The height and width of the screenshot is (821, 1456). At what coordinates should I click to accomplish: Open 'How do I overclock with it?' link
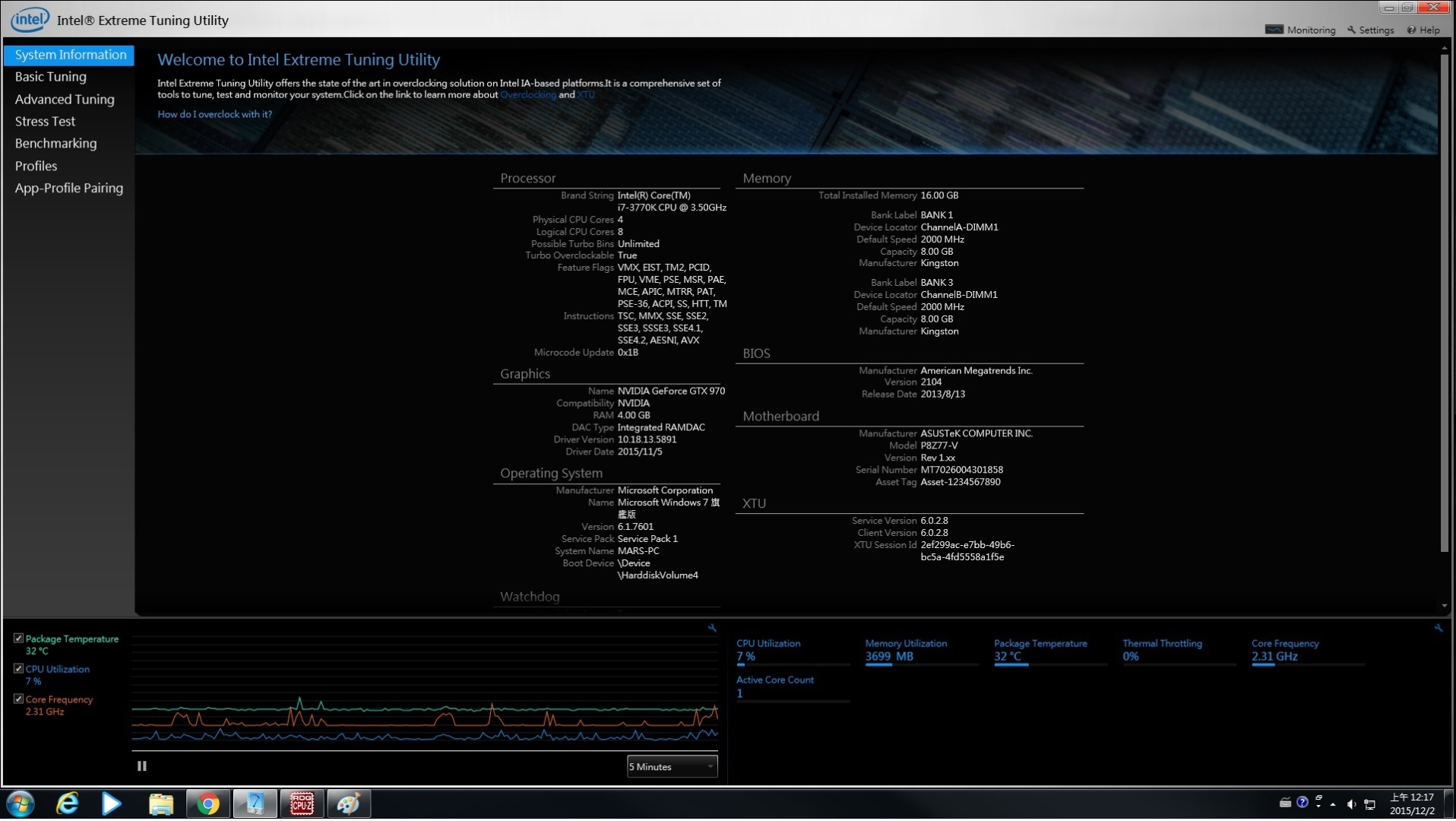[x=214, y=114]
